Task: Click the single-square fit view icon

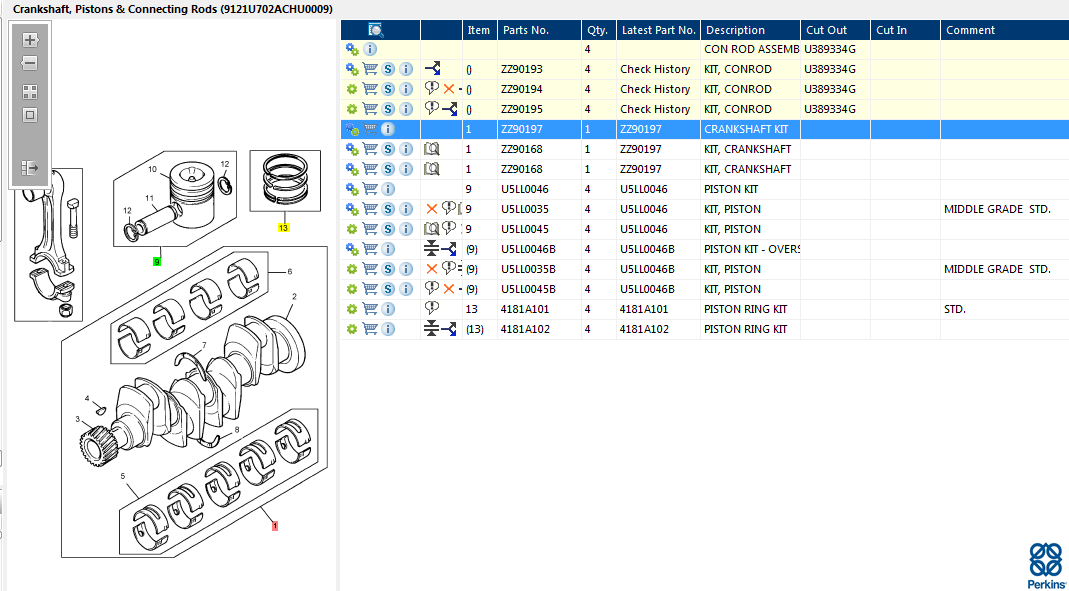Action: click(30, 115)
